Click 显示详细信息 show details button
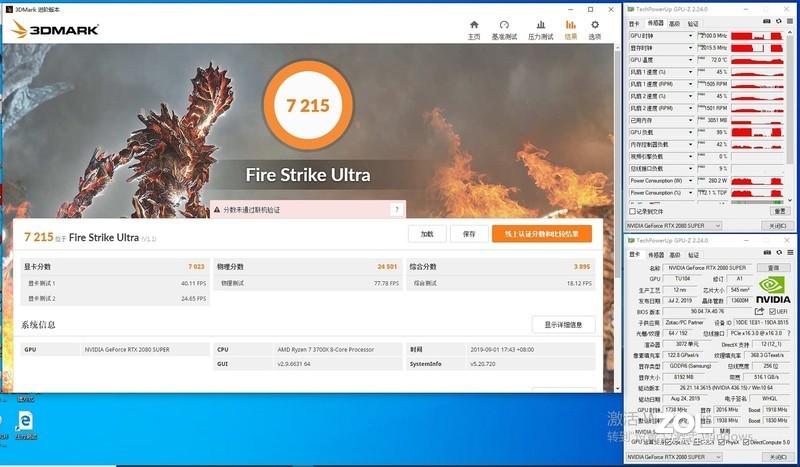The width and height of the screenshot is (800, 467). click(x=563, y=325)
